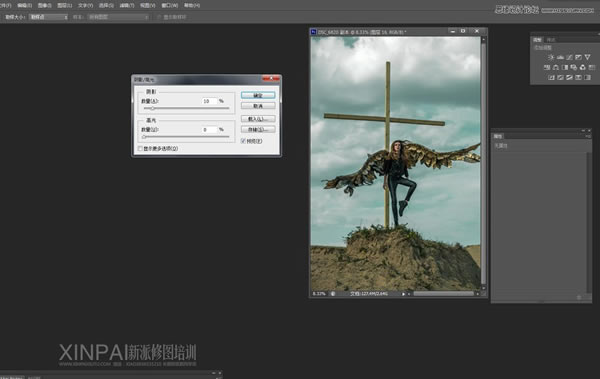600x379 pixels.
Task: Add a Levels adjustment (histogram icon)
Action: 560,57
